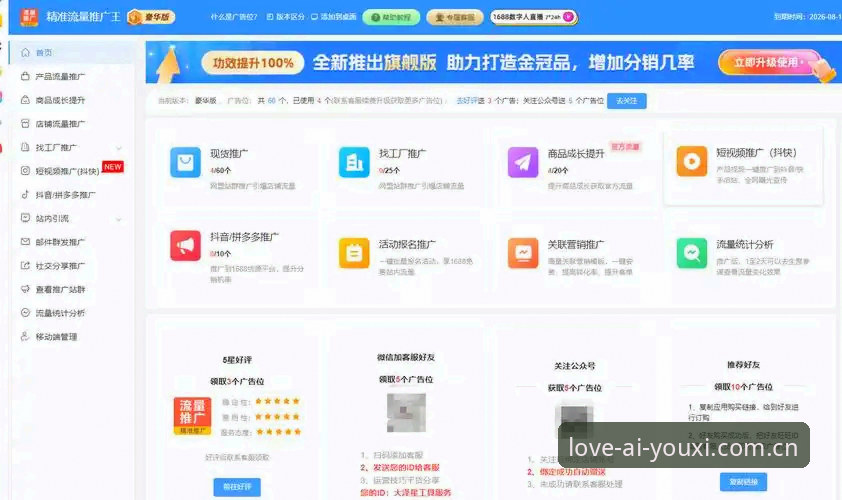Click the 复制链接 button under 推荐好友
The image size is (842, 500).
(x=743, y=482)
